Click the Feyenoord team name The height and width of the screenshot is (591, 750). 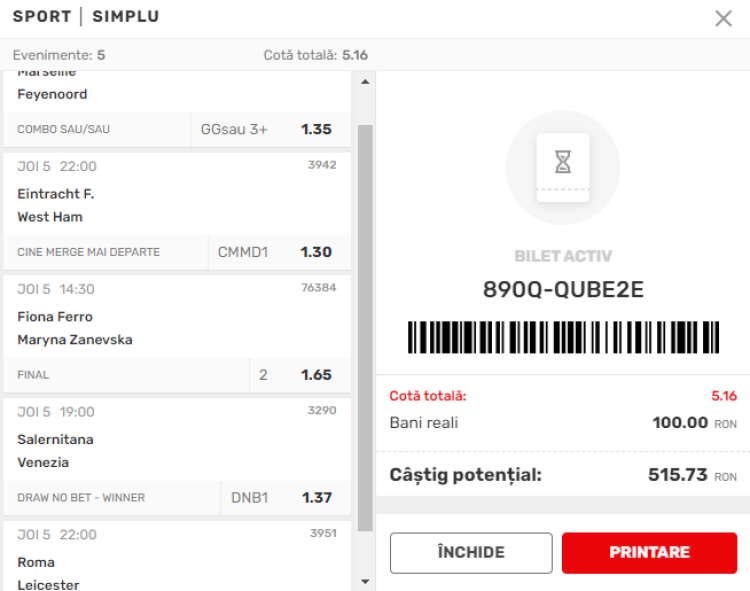click(x=52, y=94)
